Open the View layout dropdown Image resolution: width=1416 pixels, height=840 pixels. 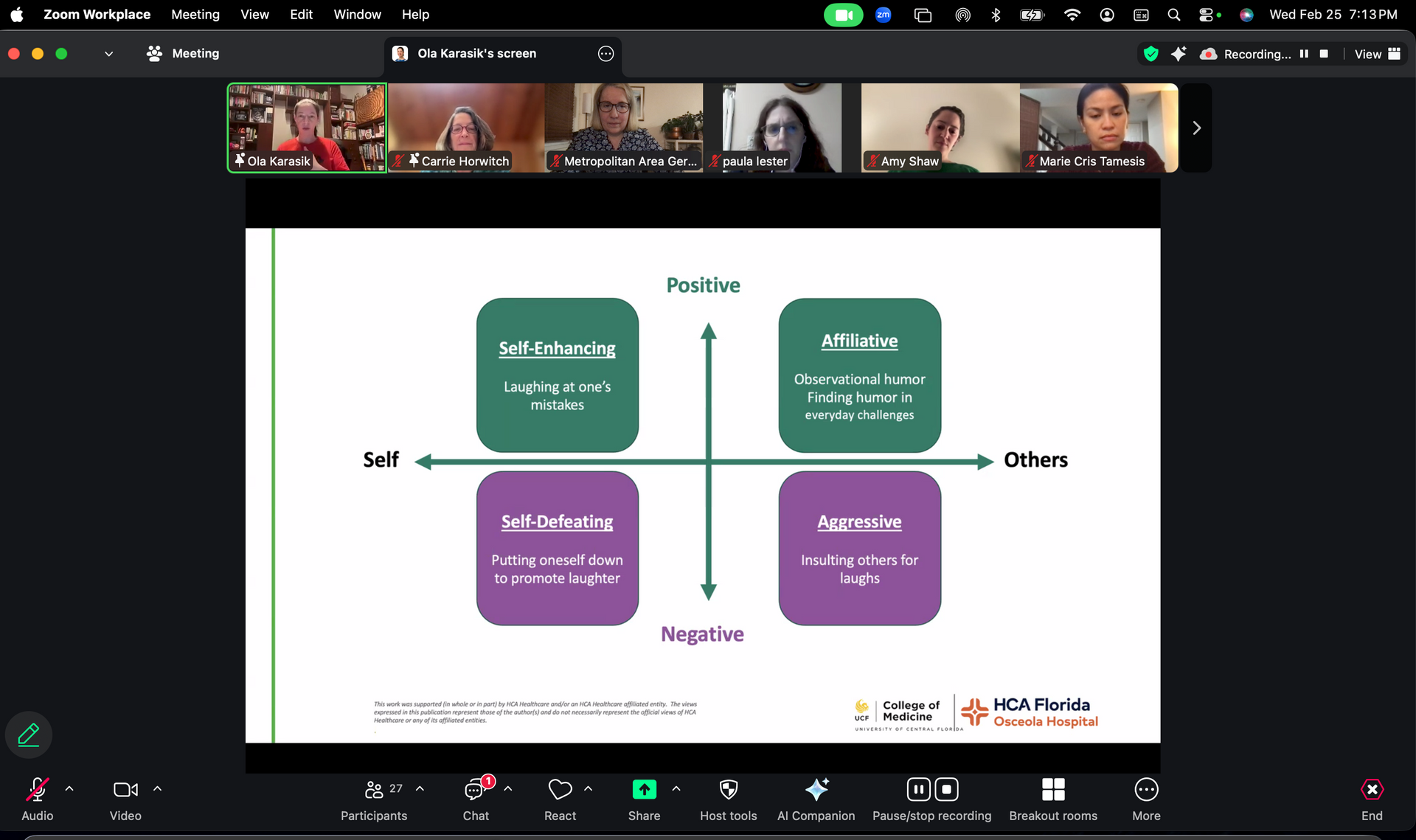point(1377,54)
